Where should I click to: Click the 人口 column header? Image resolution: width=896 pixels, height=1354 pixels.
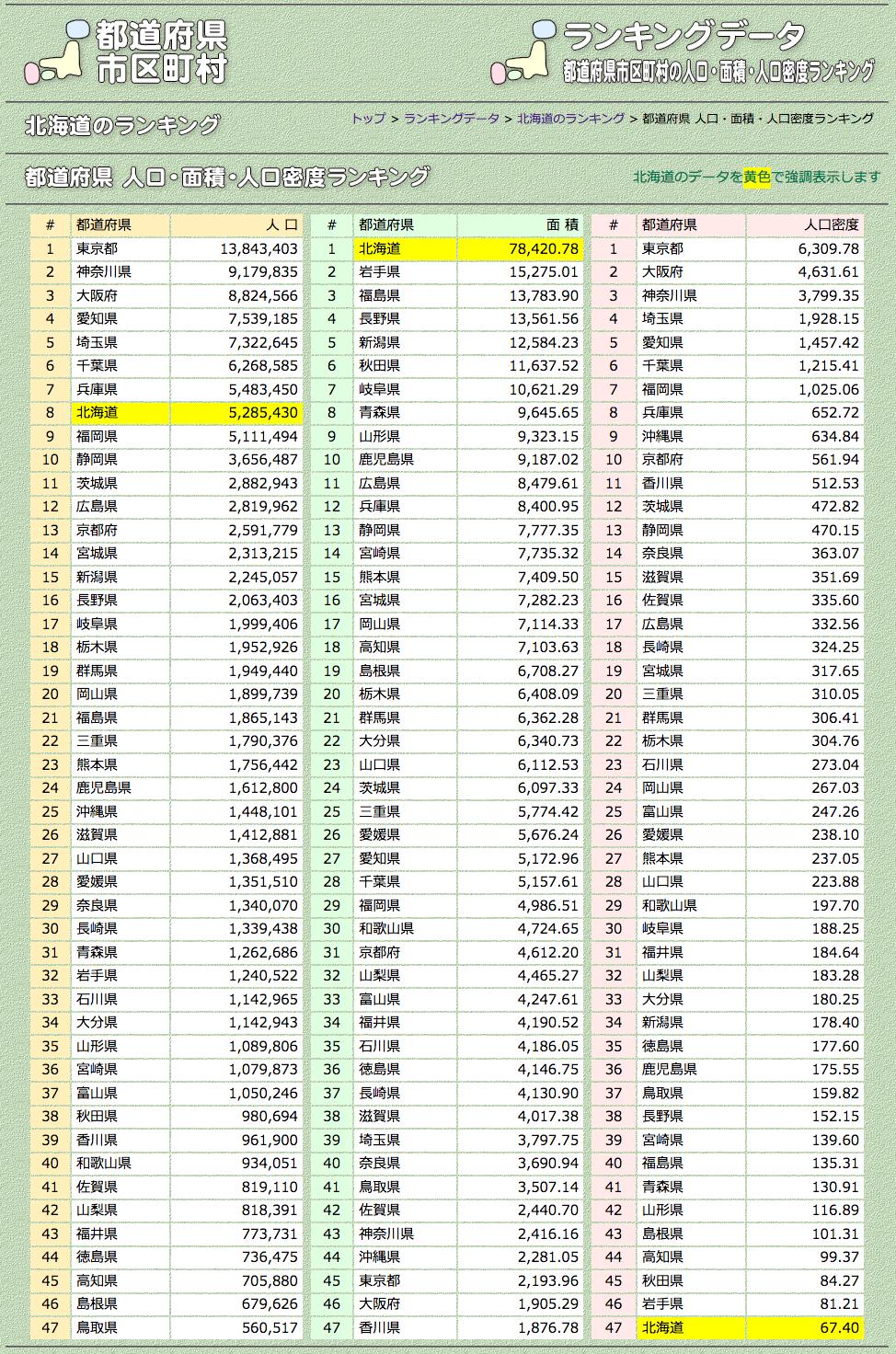282,224
